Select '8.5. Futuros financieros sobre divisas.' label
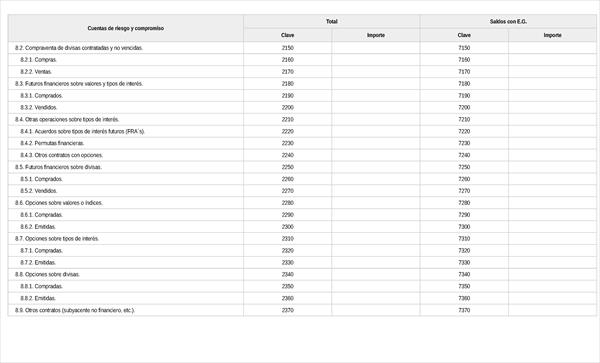Screen dimensions: 600x363 click(x=58, y=167)
